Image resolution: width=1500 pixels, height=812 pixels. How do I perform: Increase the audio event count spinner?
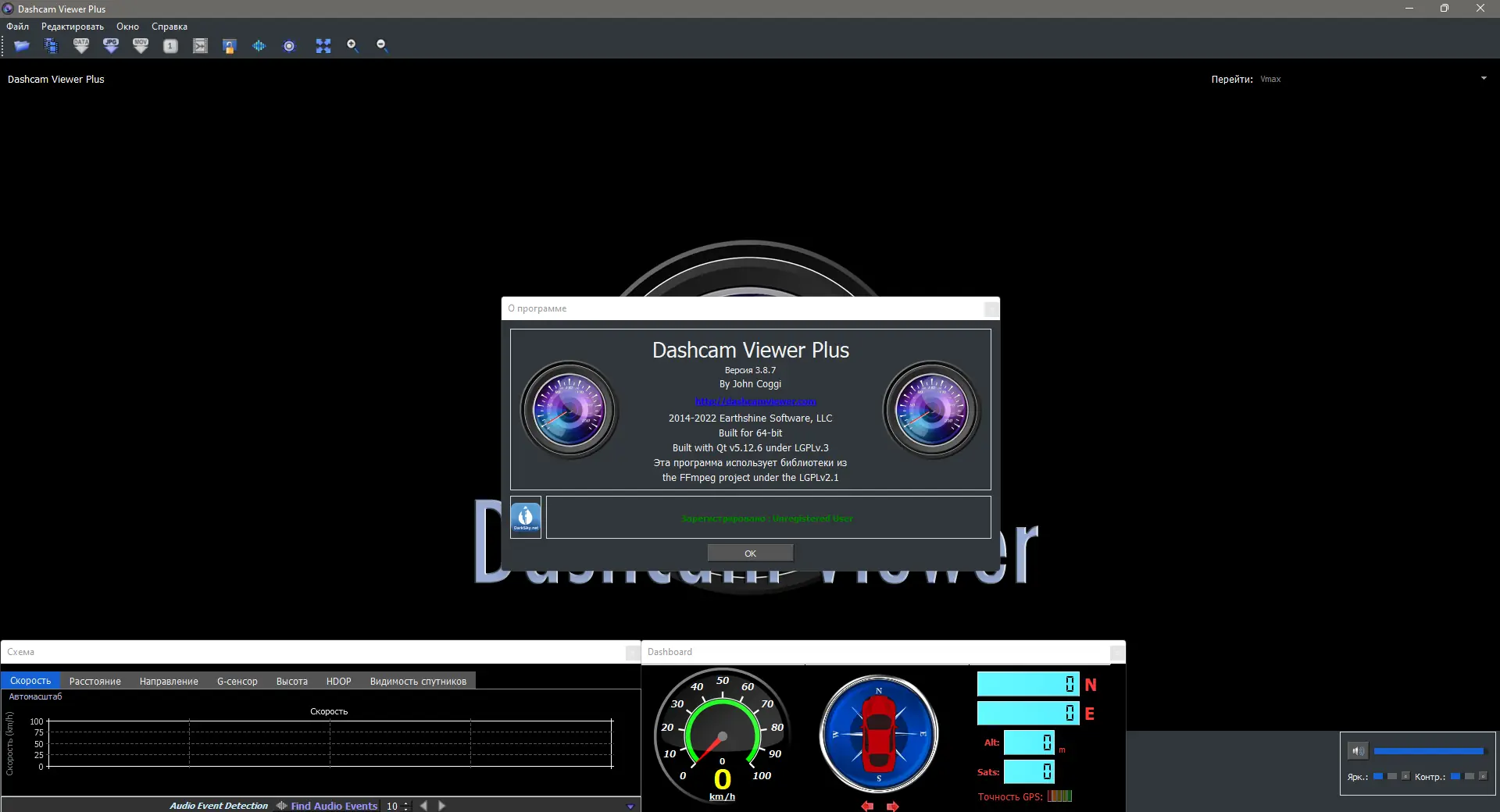(x=406, y=803)
